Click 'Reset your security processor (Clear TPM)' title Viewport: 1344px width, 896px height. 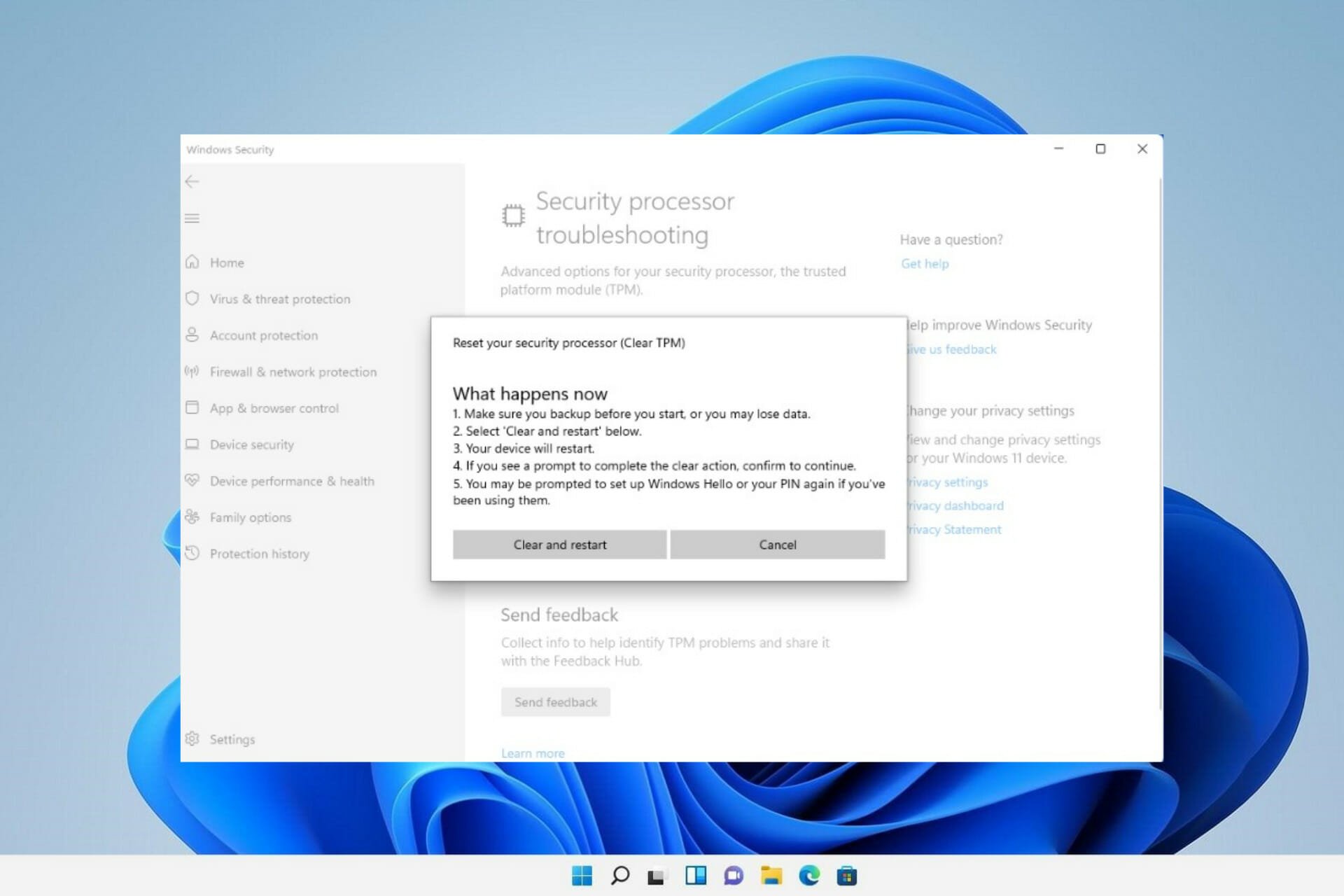pos(568,343)
